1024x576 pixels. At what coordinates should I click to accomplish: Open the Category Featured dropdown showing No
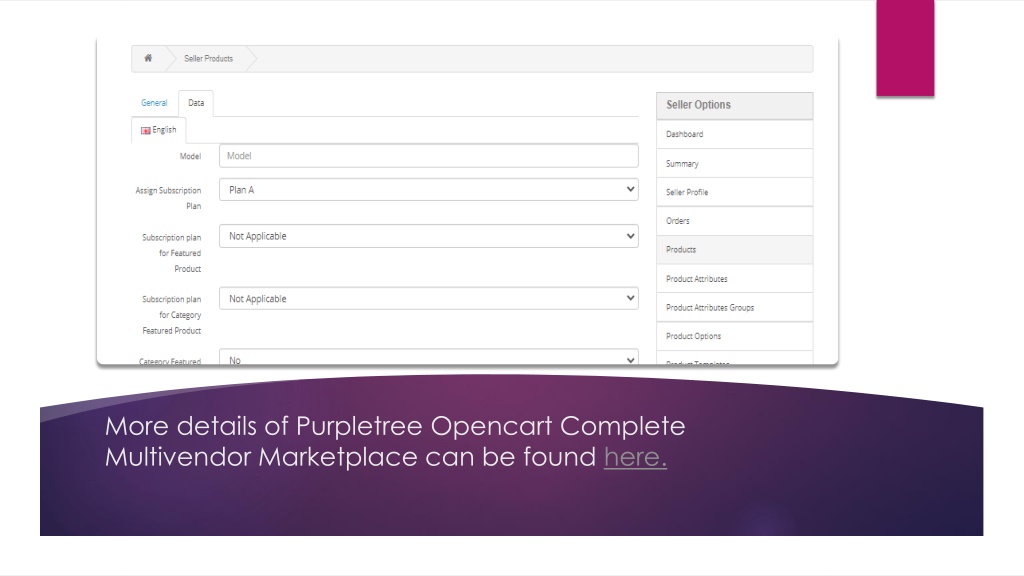coord(428,357)
